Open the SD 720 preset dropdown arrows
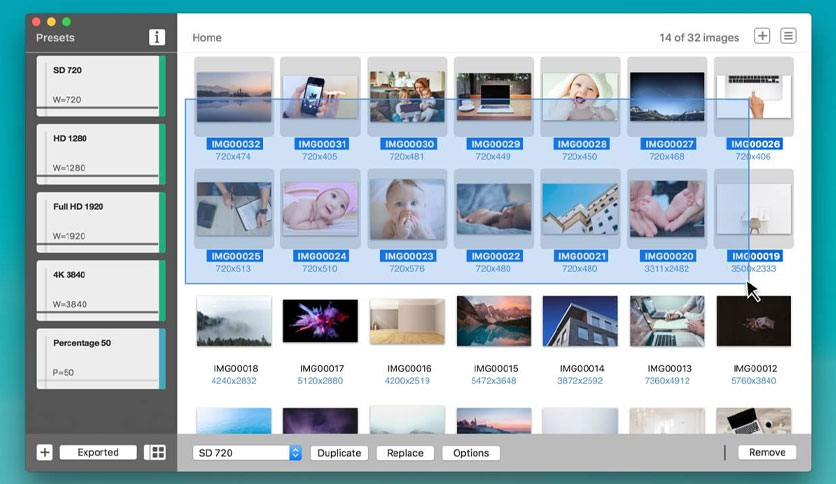Screen dimensions: 836x484 (x=295, y=453)
